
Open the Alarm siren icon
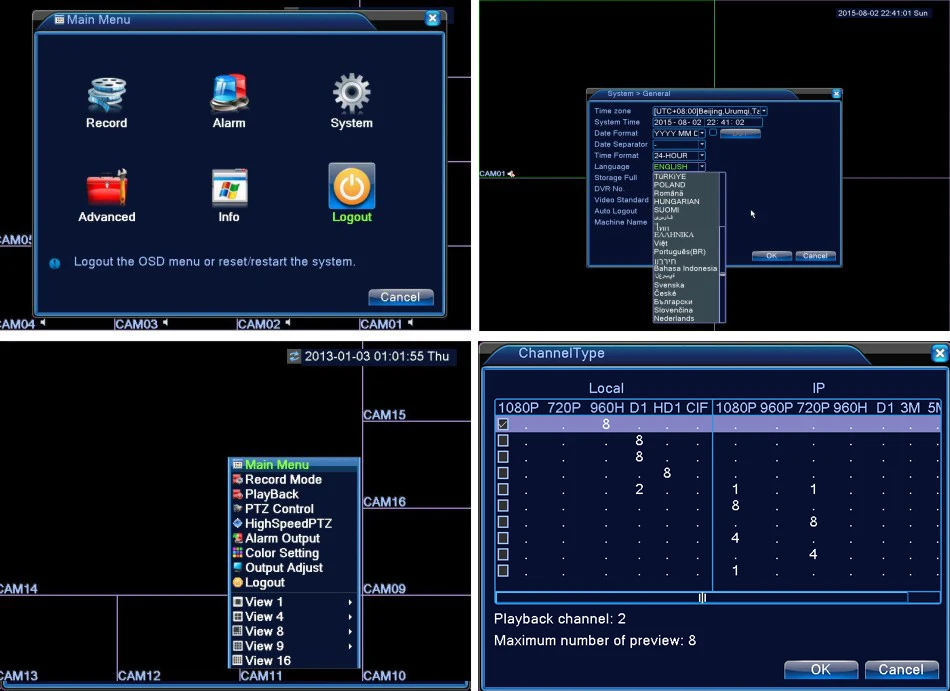(229, 94)
